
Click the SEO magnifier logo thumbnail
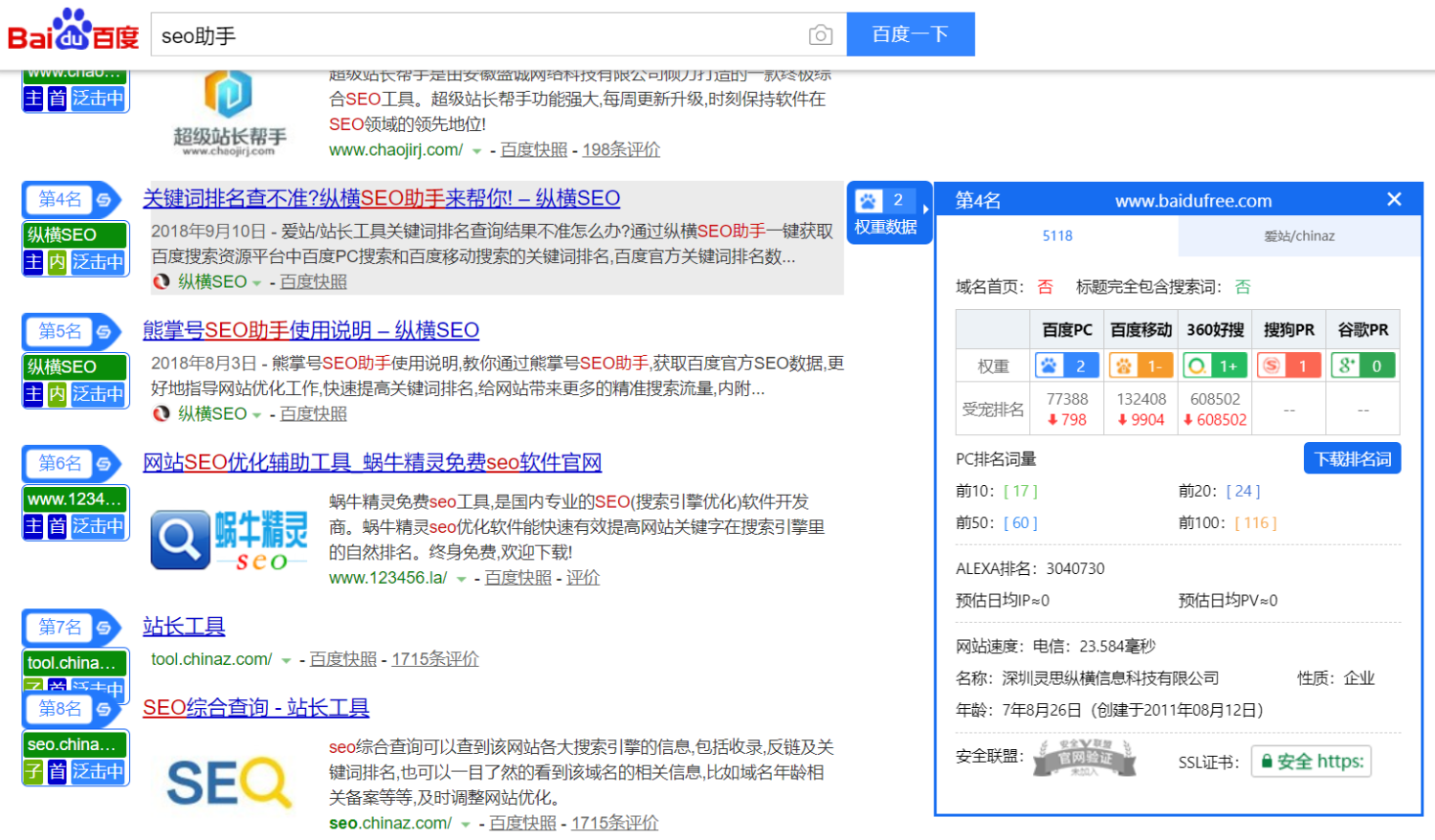tap(230, 783)
